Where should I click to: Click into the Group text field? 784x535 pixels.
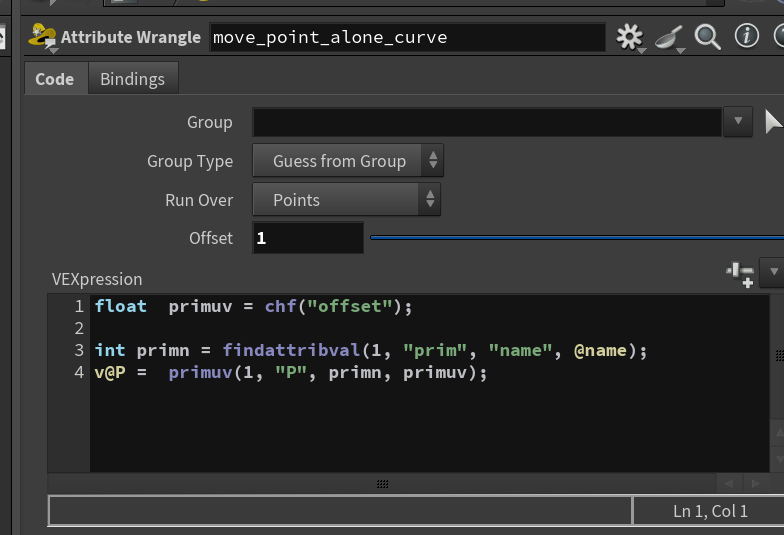(x=488, y=122)
